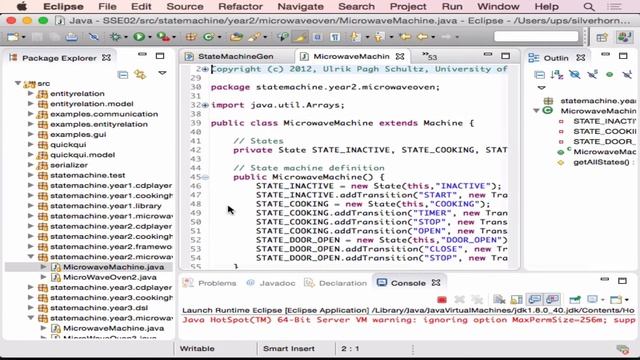Collapse MicrowaveMachine class in Outline
The width and height of the screenshot is (640, 360).
click(536, 111)
